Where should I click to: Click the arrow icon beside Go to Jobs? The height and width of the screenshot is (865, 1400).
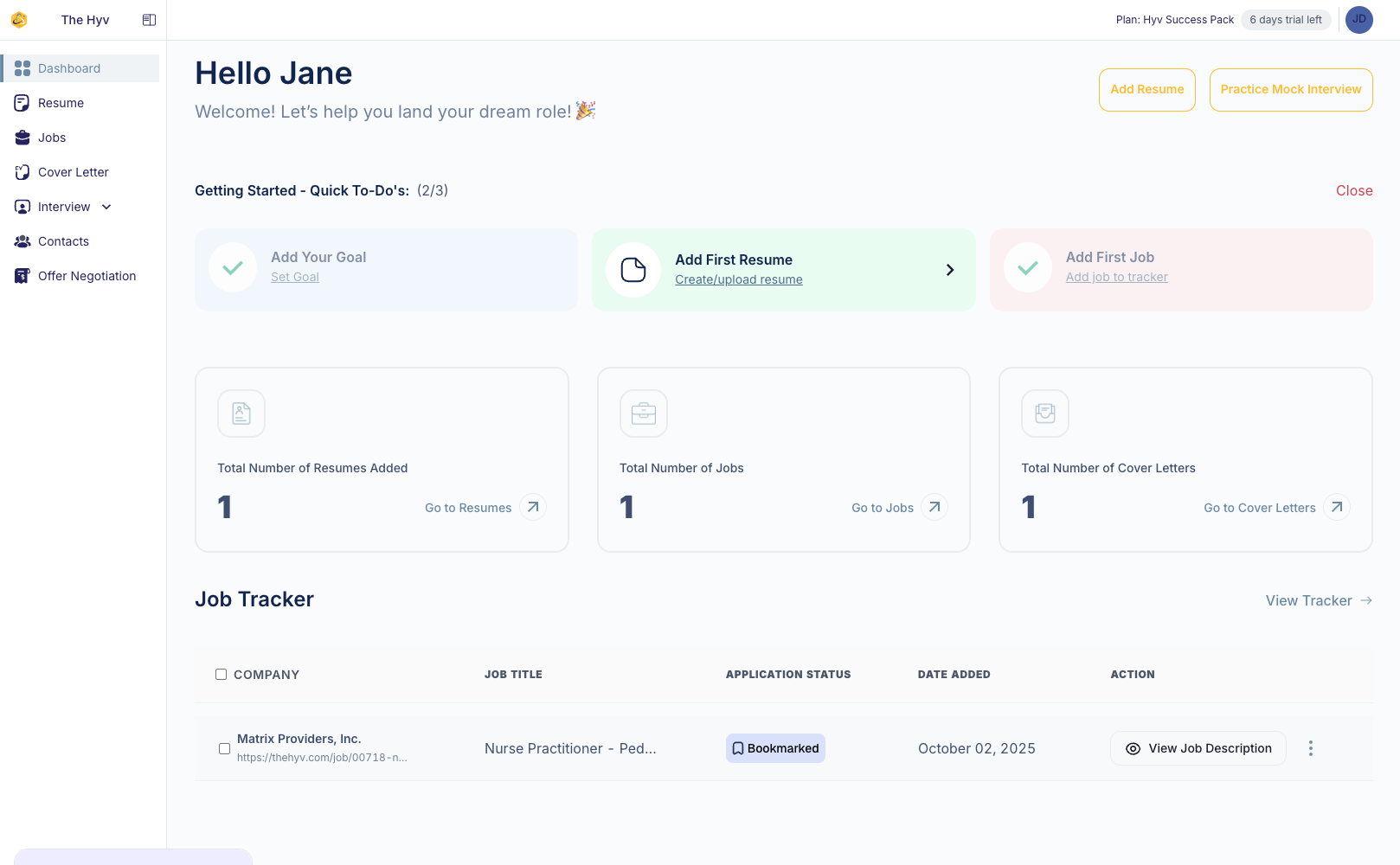click(x=934, y=507)
